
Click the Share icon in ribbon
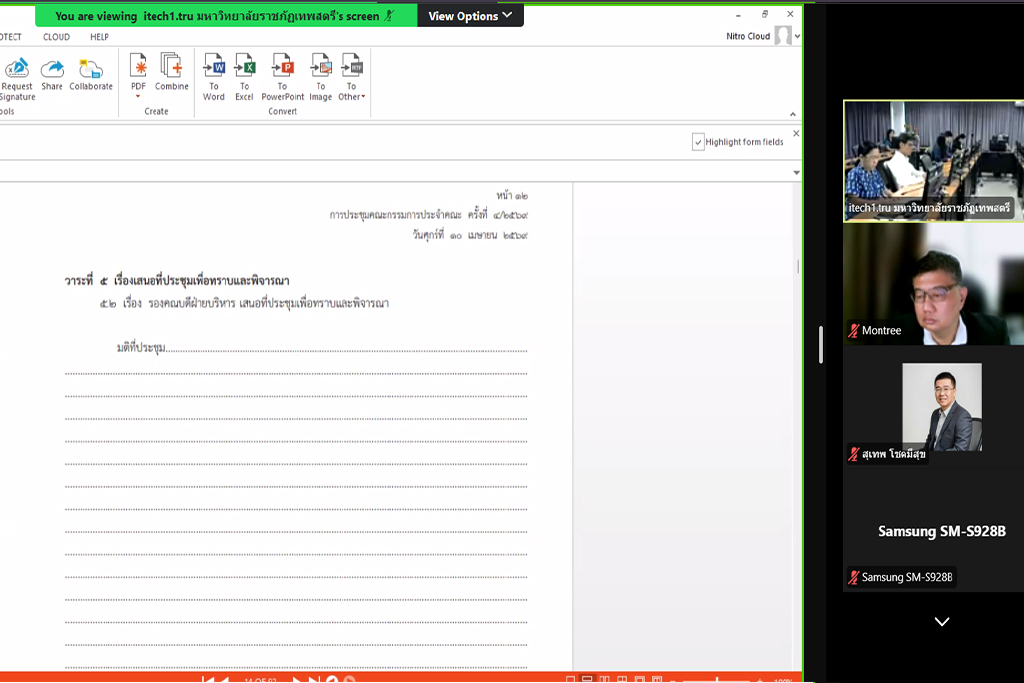click(x=52, y=69)
